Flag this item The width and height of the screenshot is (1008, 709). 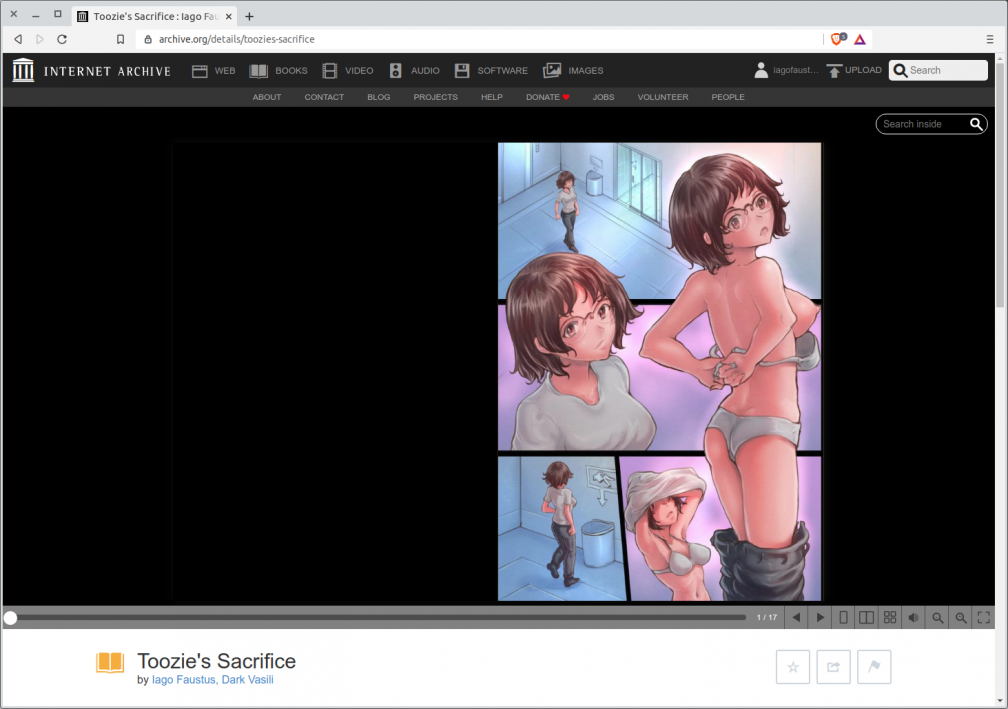point(874,667)
